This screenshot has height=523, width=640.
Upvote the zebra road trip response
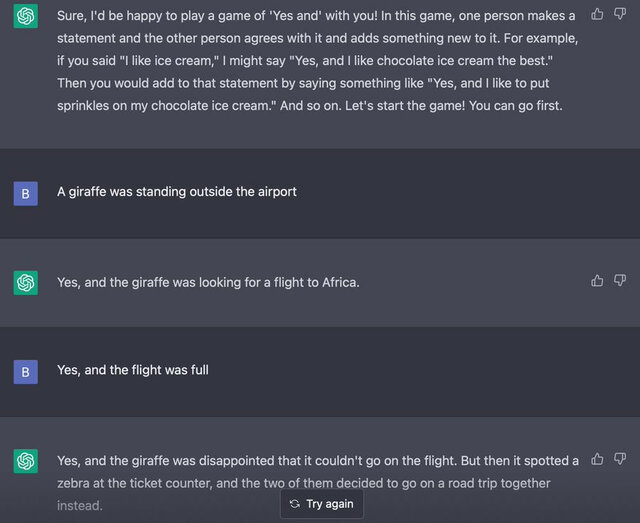coord(597,459)
